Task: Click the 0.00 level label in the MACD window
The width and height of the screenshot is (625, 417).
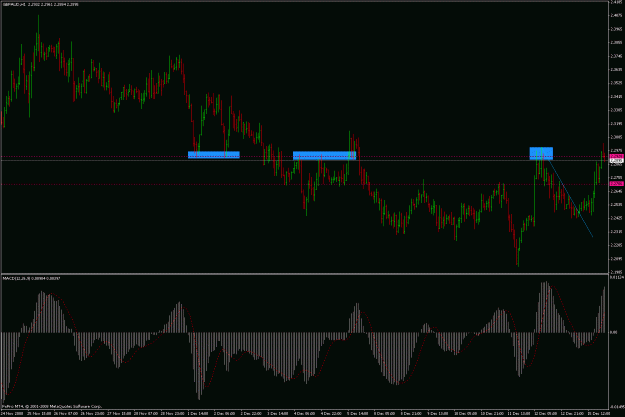Action: pos(614,332)
